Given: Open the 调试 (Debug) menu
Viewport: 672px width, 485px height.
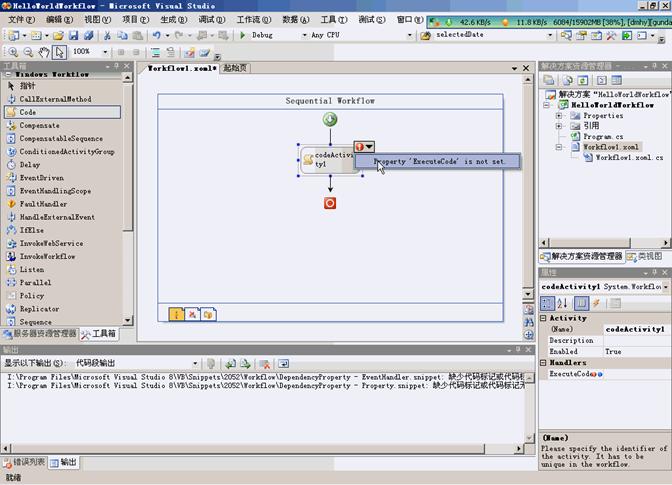Looking at the screenshot, I should point(212,20).
